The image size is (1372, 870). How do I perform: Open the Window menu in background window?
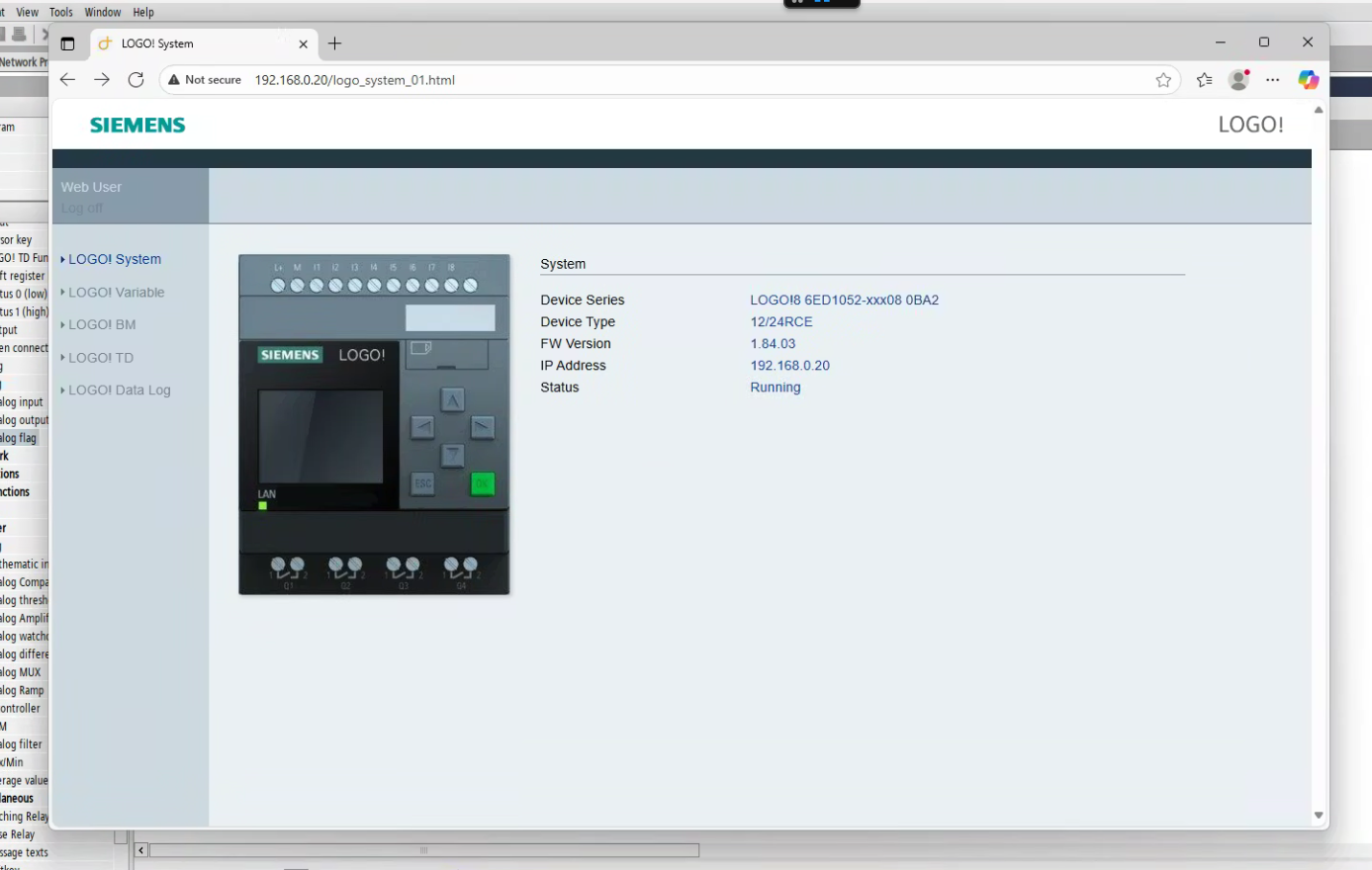103,12
